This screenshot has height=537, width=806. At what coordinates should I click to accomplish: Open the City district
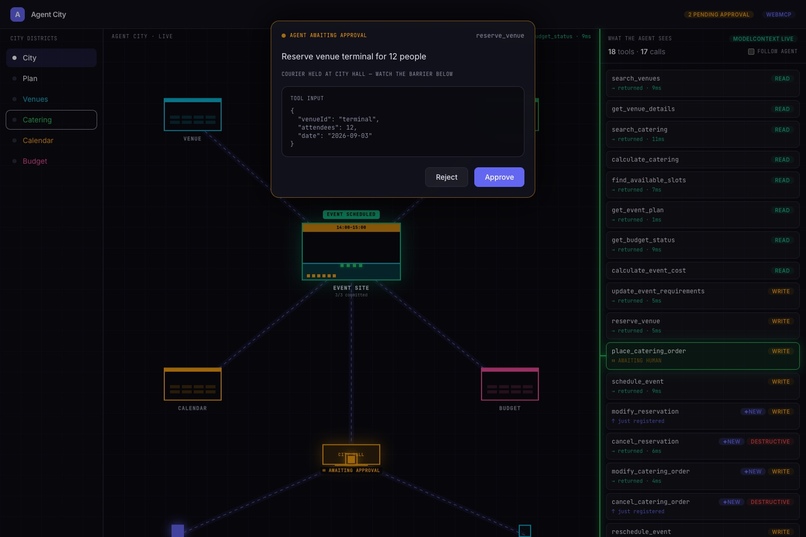(x=51, y=58)
